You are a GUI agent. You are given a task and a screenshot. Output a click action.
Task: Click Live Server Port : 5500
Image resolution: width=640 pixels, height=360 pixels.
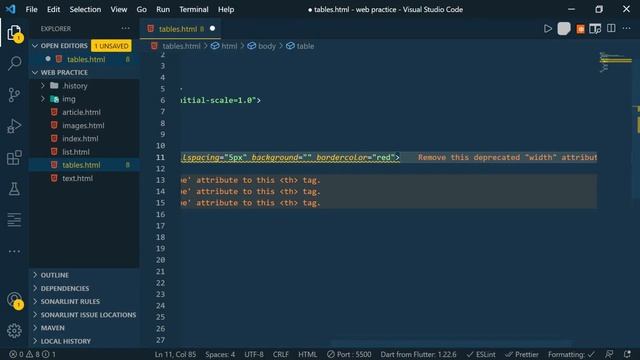point(349,354)
